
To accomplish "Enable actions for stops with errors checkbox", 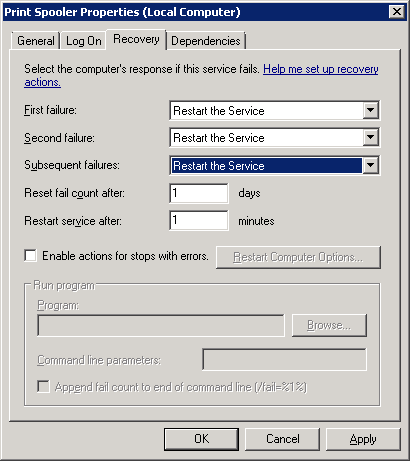I will (30, 256).
